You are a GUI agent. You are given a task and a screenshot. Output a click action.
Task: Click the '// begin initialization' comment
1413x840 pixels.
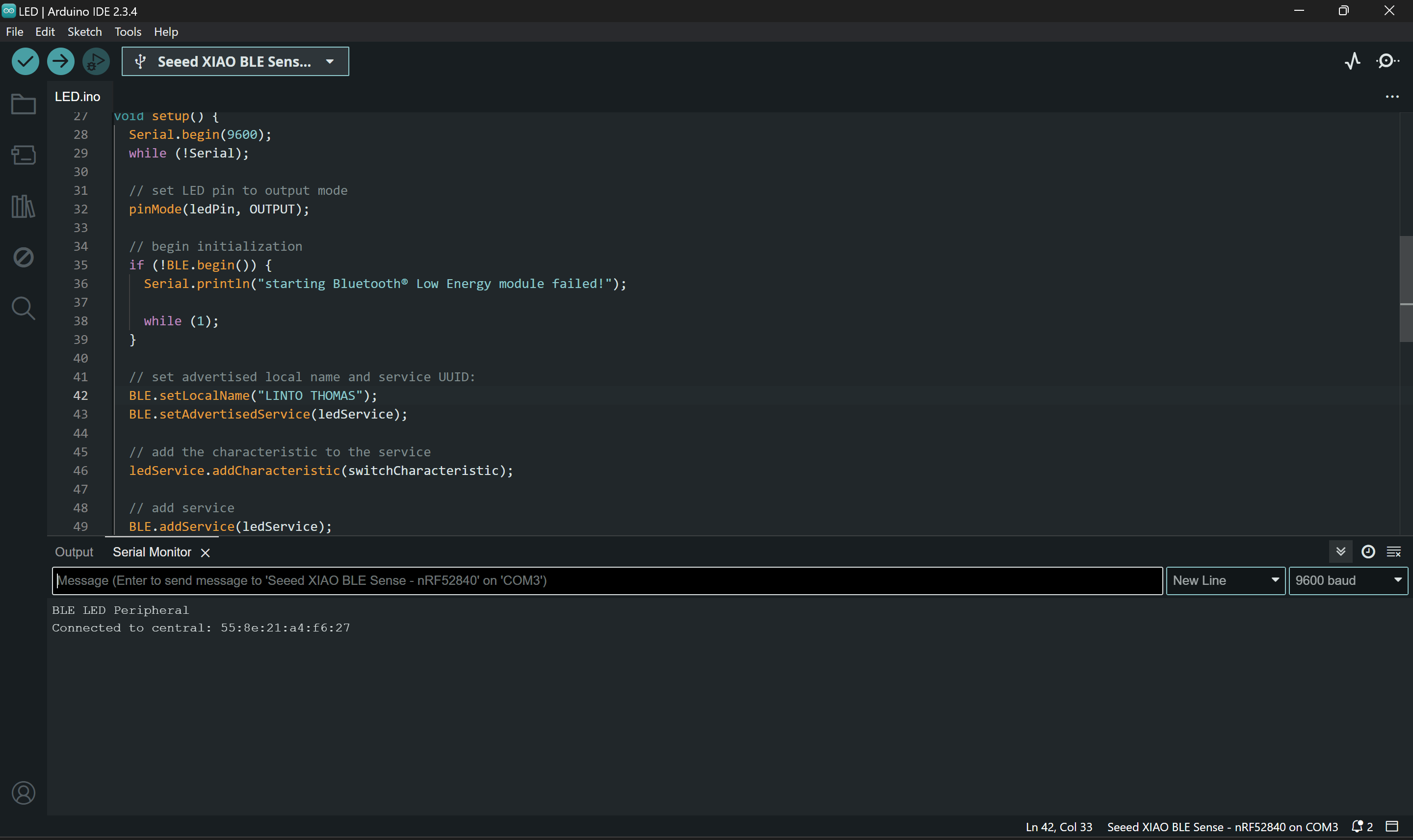pos(215,246)
